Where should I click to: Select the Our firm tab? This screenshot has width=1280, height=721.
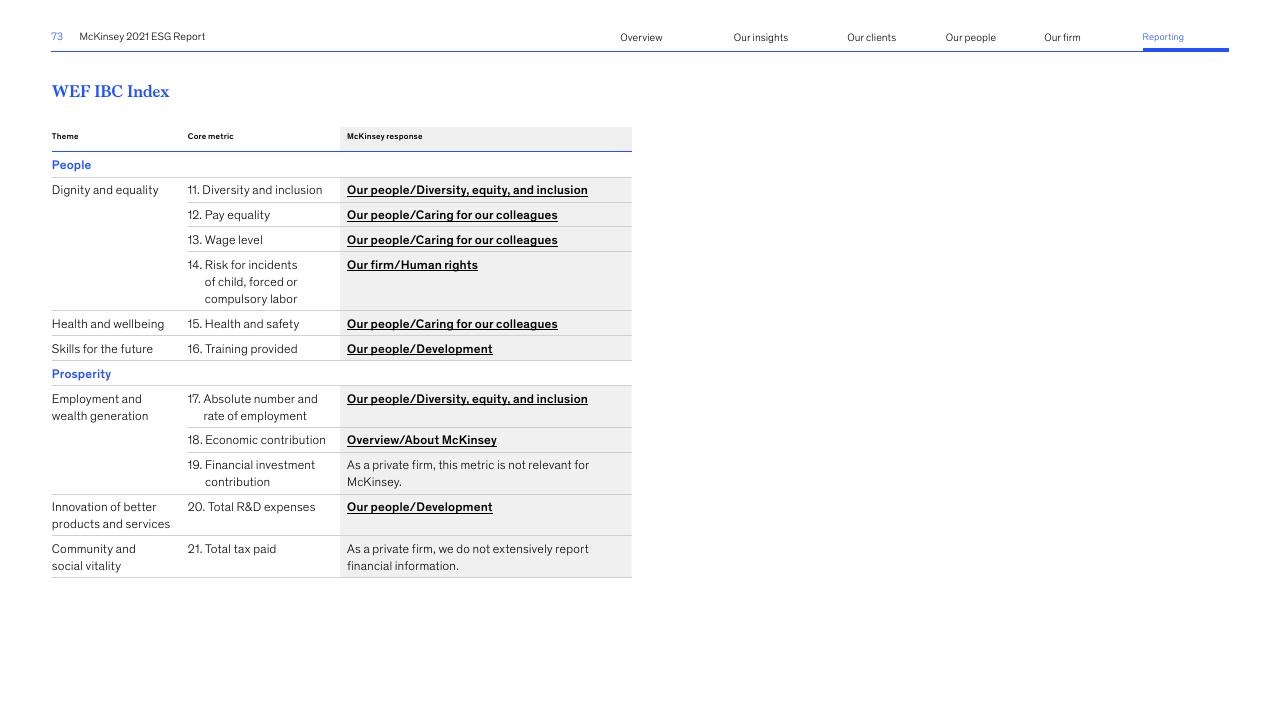[x=1062, y=38]
